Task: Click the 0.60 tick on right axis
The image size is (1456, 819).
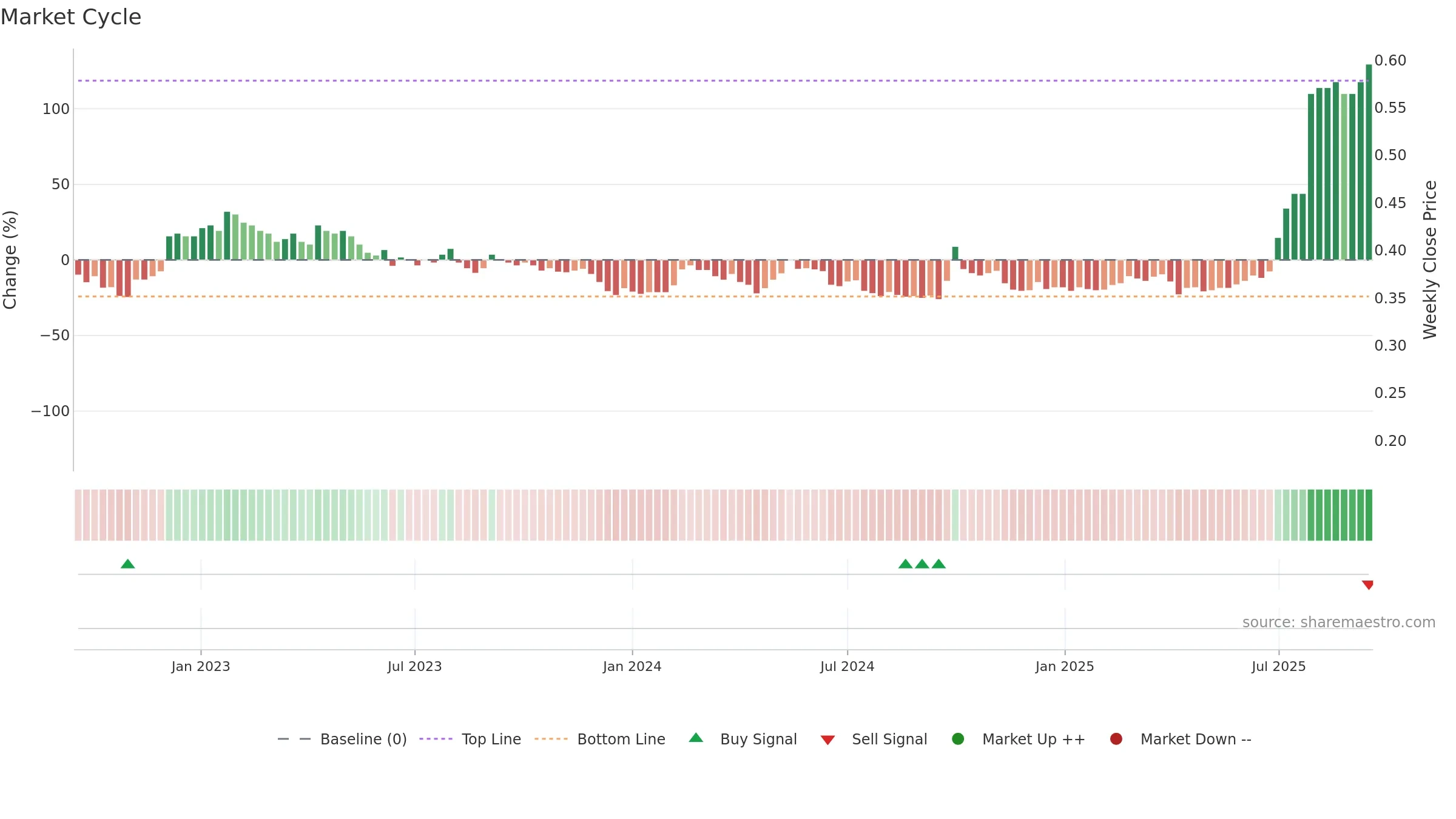Action: (x=1390, y=61)
